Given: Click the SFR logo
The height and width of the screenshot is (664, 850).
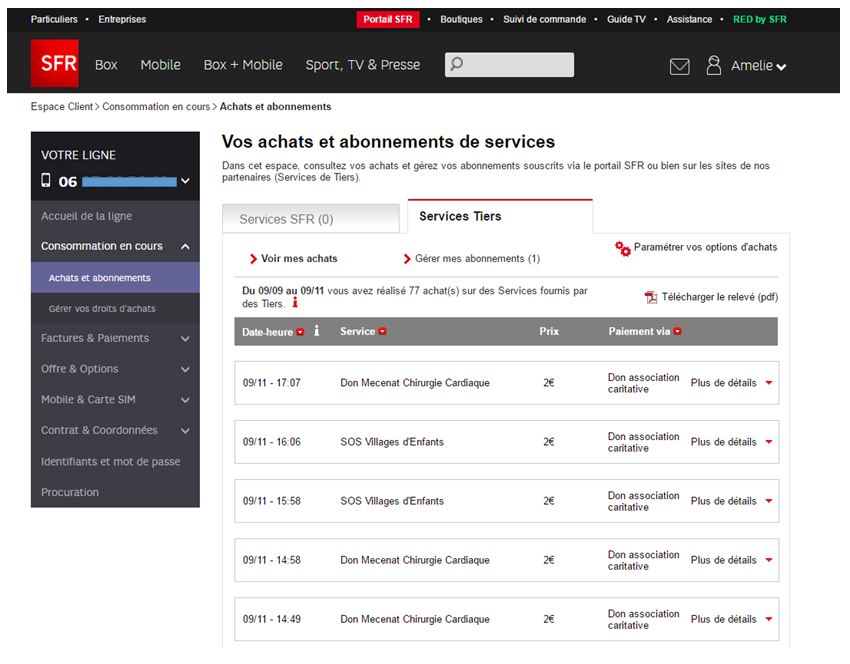Looking at the screenshot, I should click(x=55, y=64).
